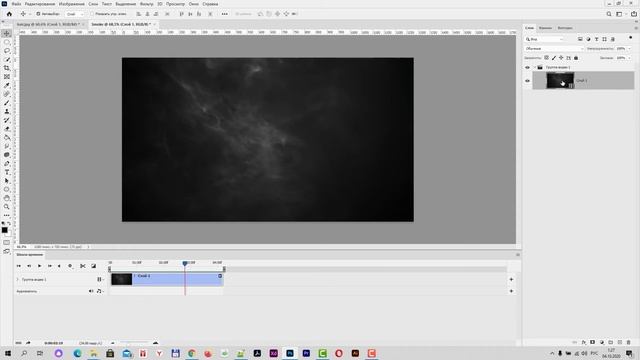Toggle layer filtering switch on Layers panel

pos(631,38)
